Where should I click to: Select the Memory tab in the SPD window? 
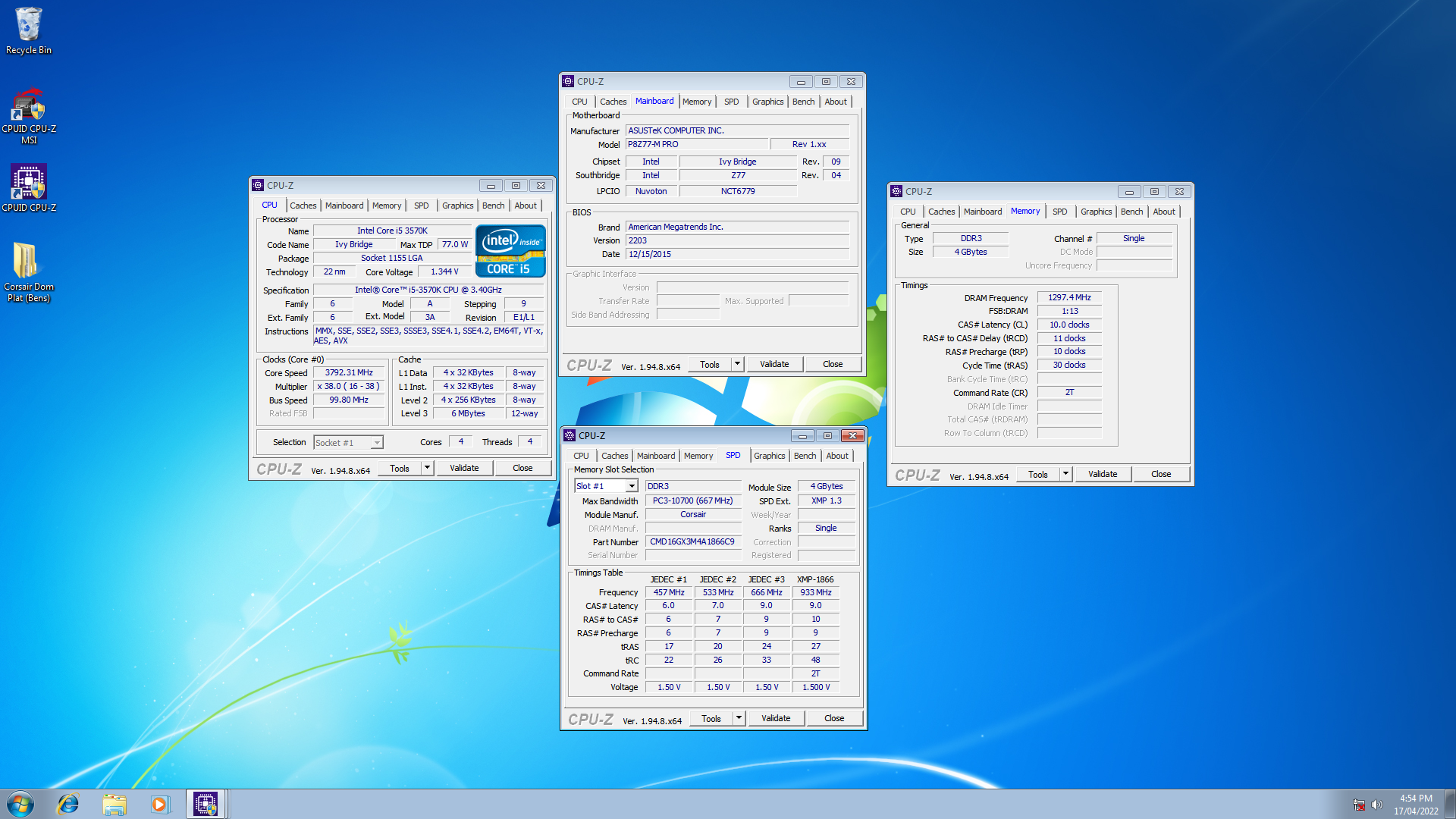click(698, 456)
